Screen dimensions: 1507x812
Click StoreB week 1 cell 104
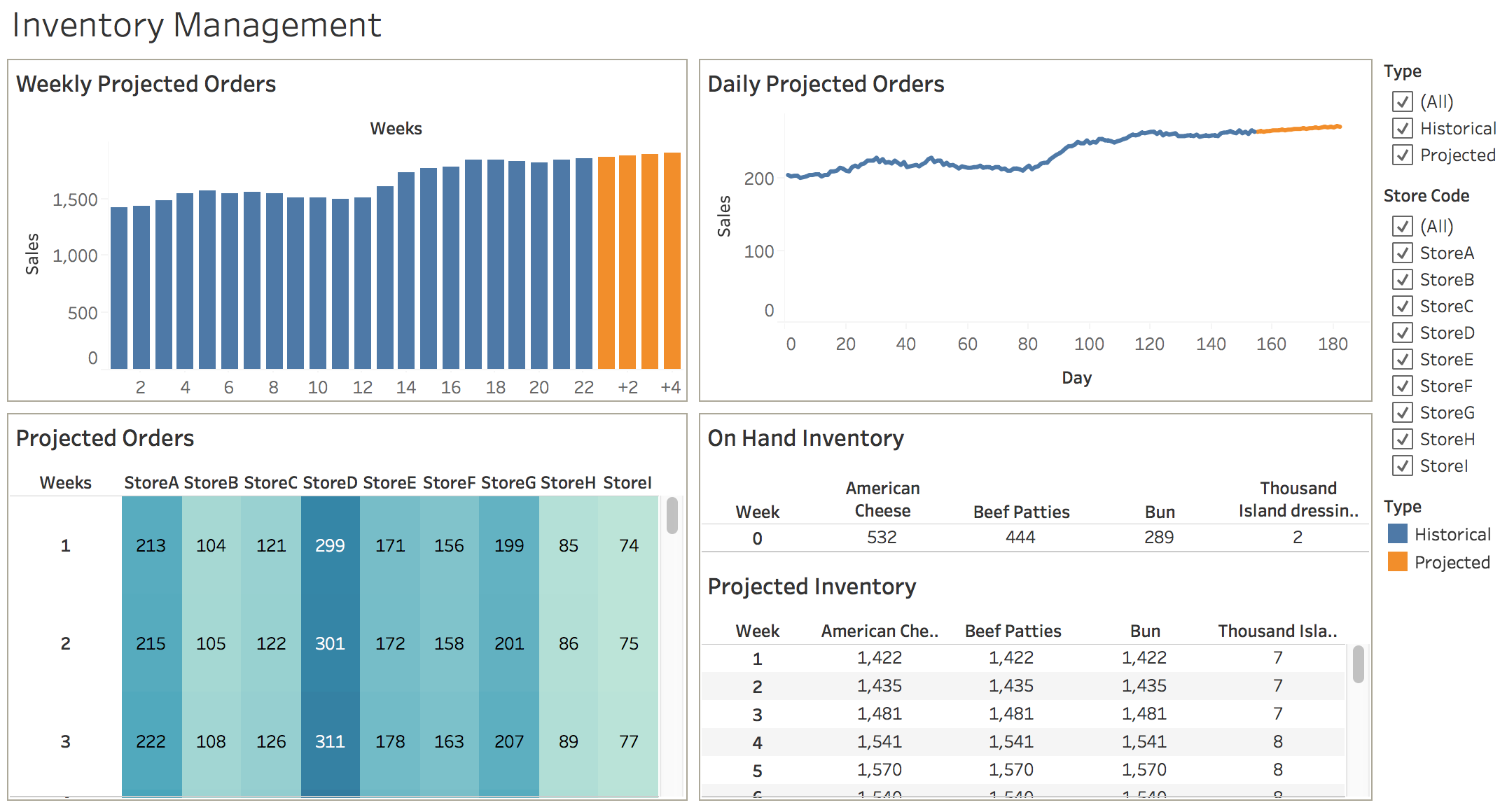pos(211,545)
